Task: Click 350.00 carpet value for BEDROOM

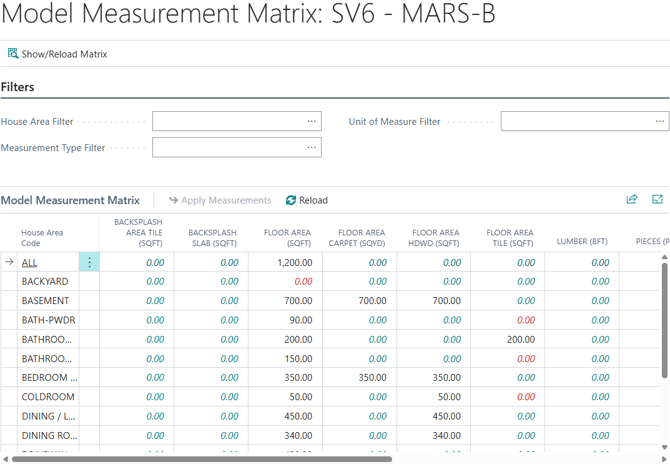Action: [x=373, y=377]
